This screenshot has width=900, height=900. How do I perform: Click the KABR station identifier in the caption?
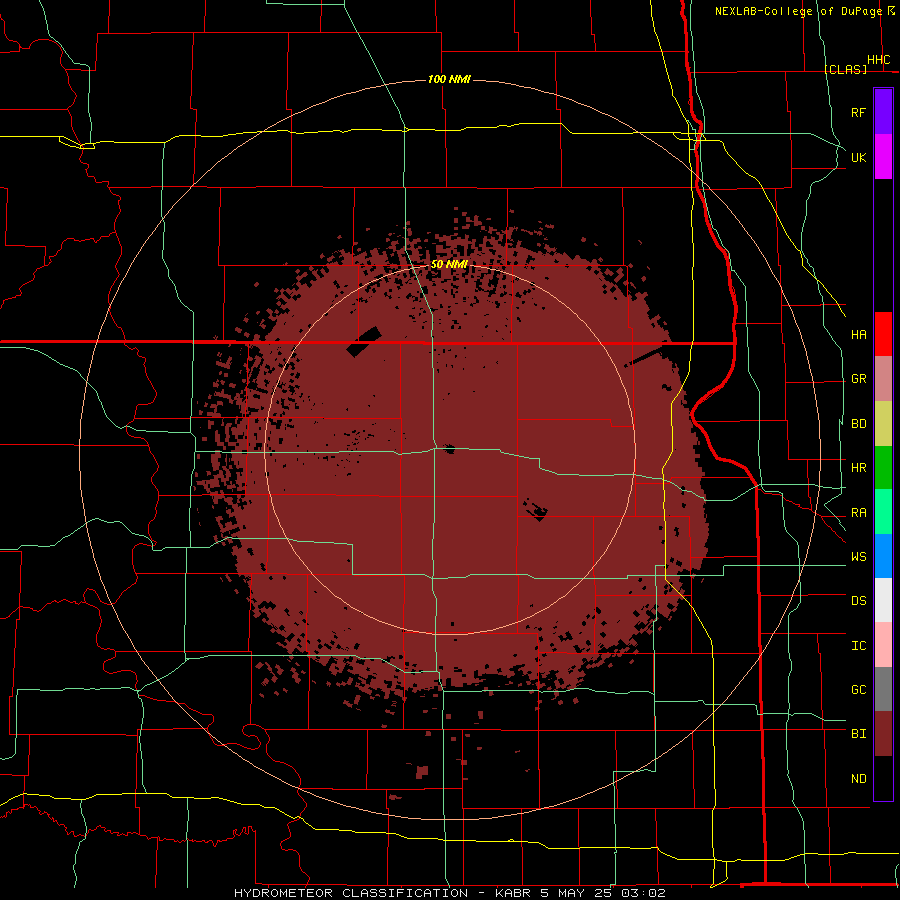click(x=514, y=893)
